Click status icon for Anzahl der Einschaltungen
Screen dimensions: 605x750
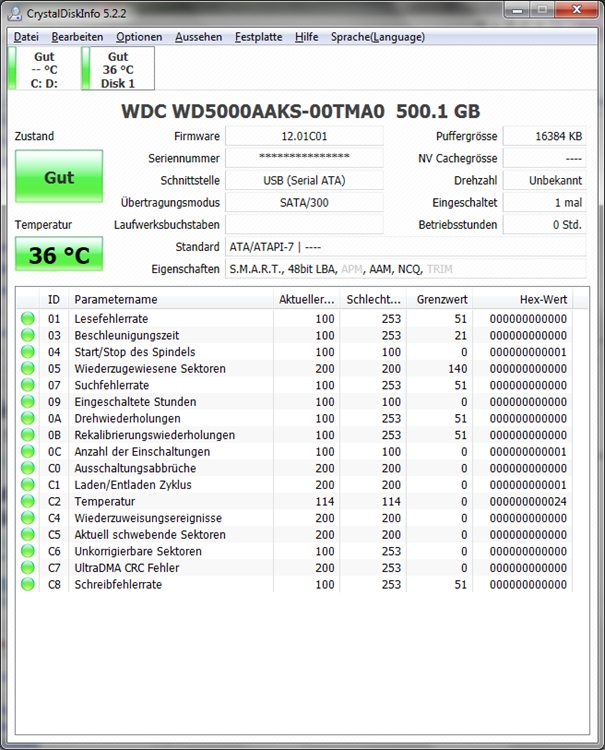pos(28,451)
